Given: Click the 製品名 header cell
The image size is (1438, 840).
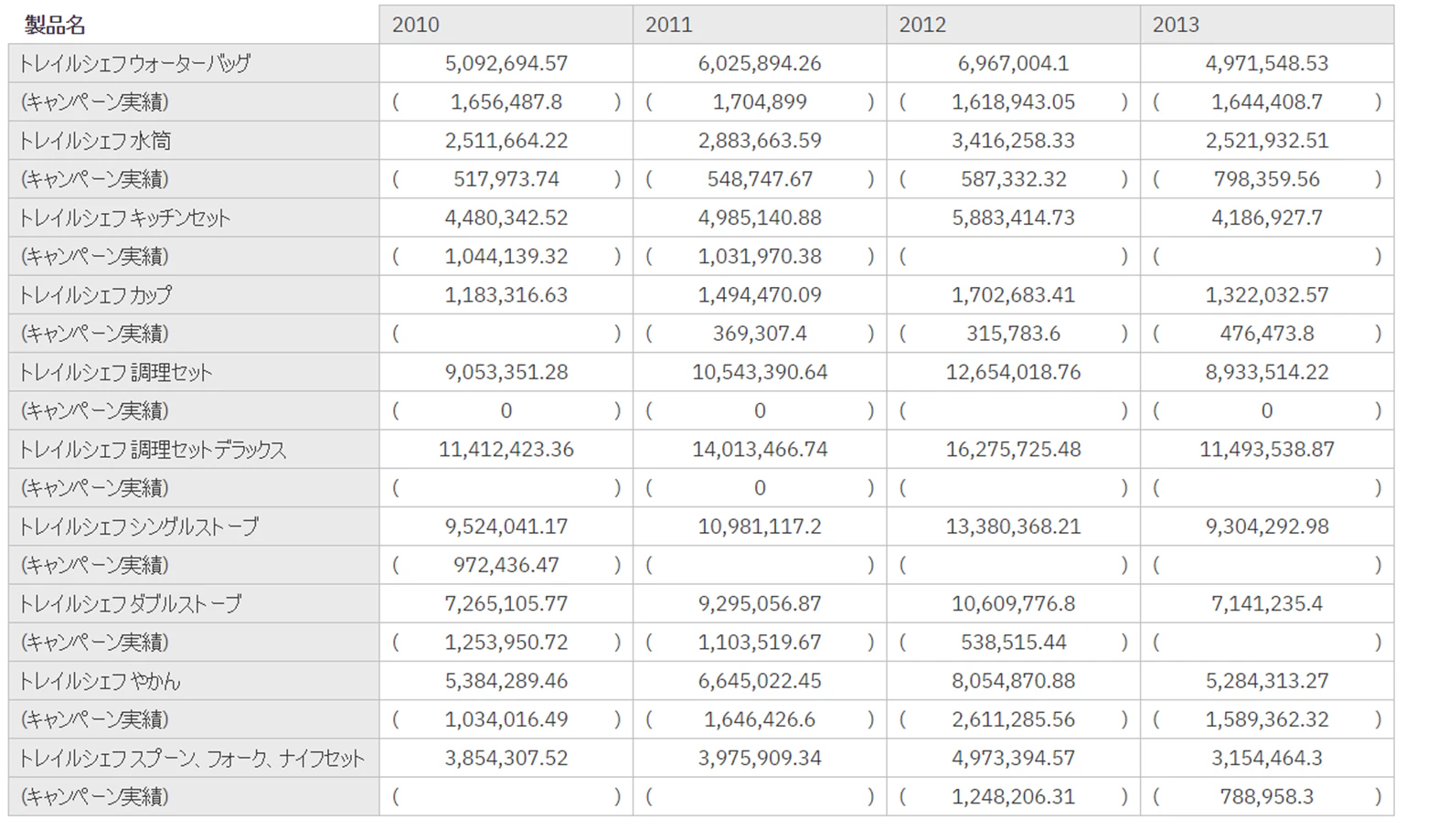Looking at the screenshot, I should 194,25.
